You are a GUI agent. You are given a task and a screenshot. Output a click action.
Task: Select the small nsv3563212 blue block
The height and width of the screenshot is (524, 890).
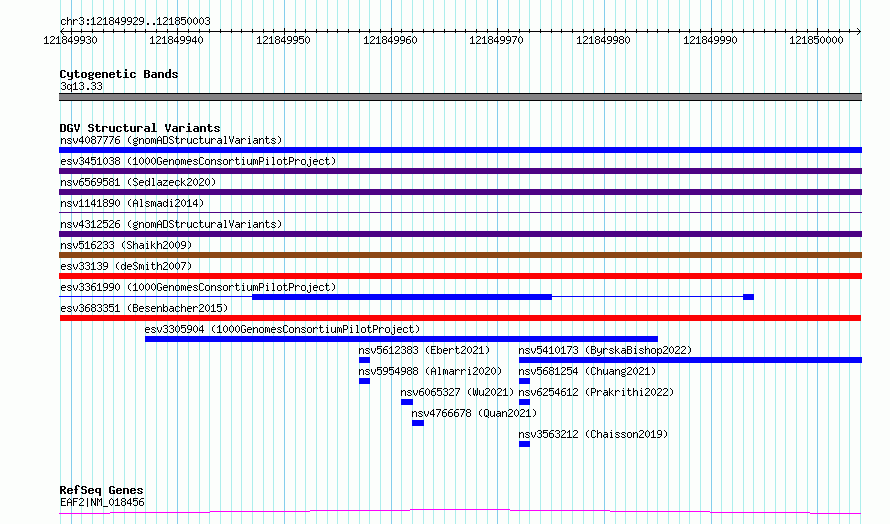click(x=524, y=444)
